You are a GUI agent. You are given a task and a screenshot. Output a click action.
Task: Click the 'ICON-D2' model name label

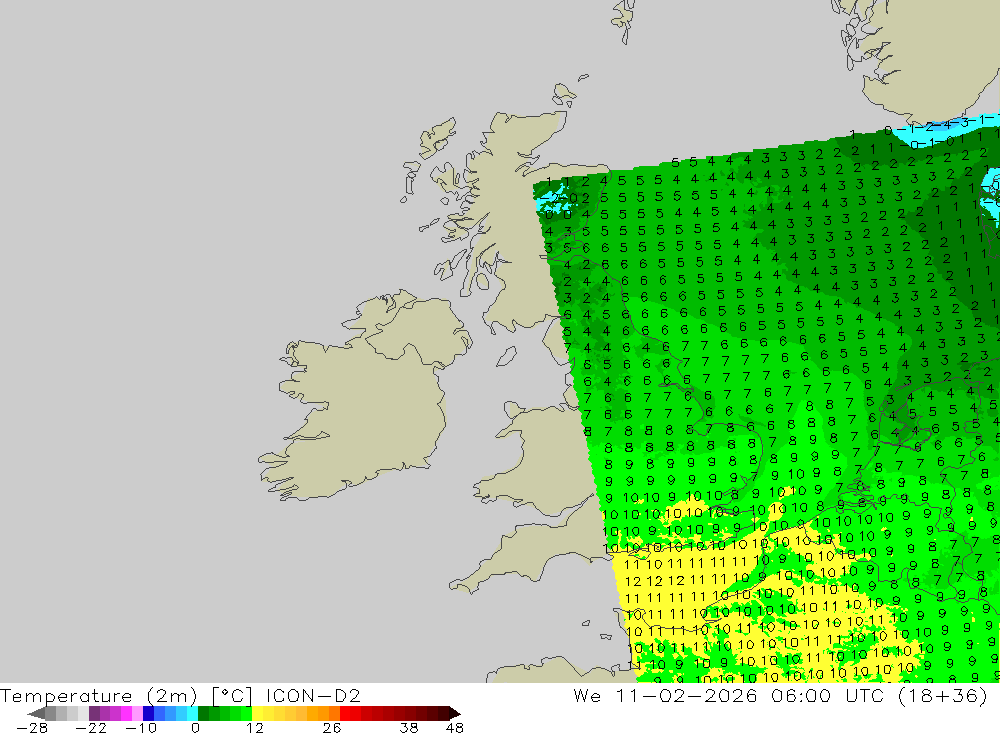(x=313, y=695)
